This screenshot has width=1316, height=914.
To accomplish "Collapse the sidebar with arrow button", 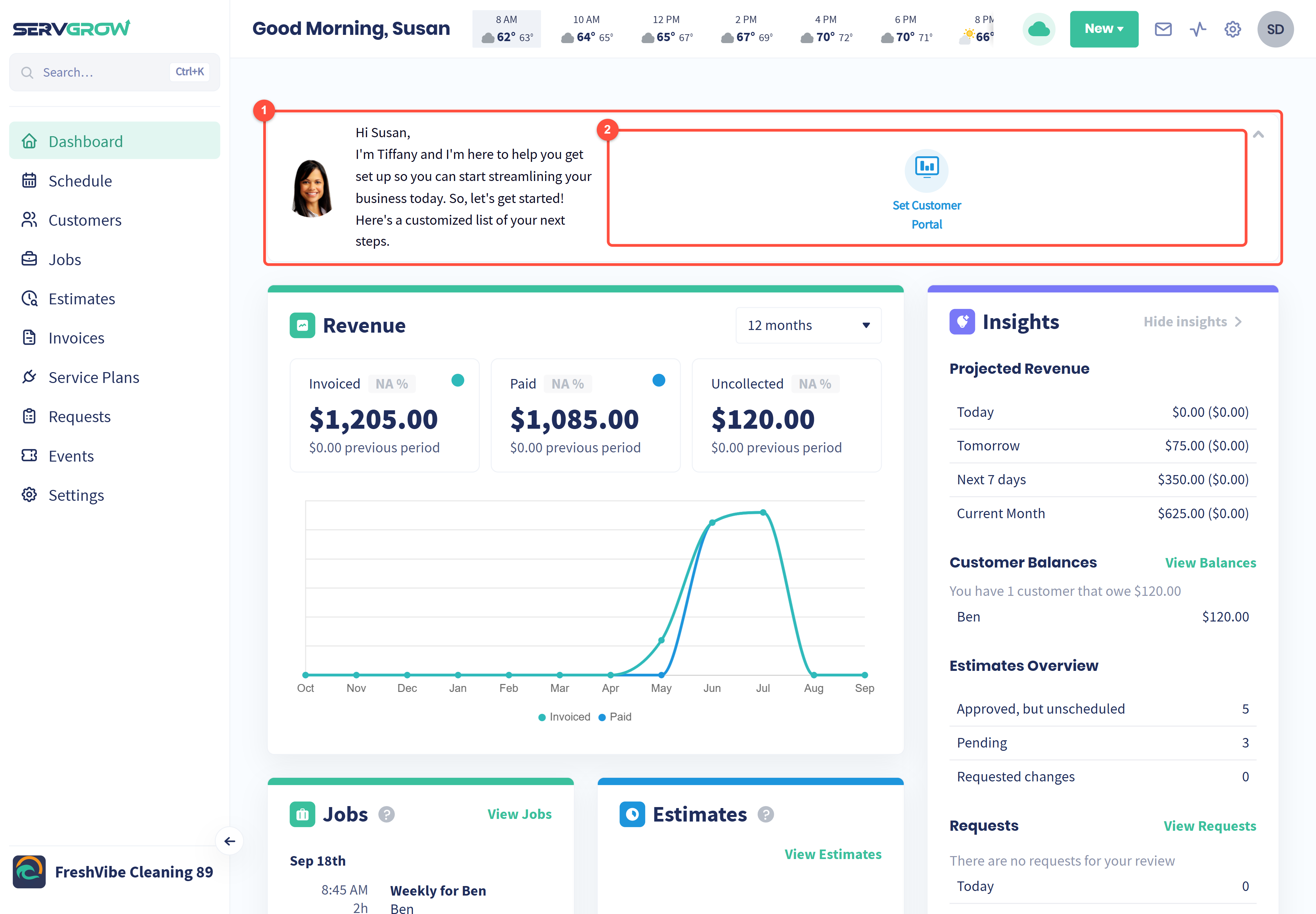I will (x=230, y=841).
